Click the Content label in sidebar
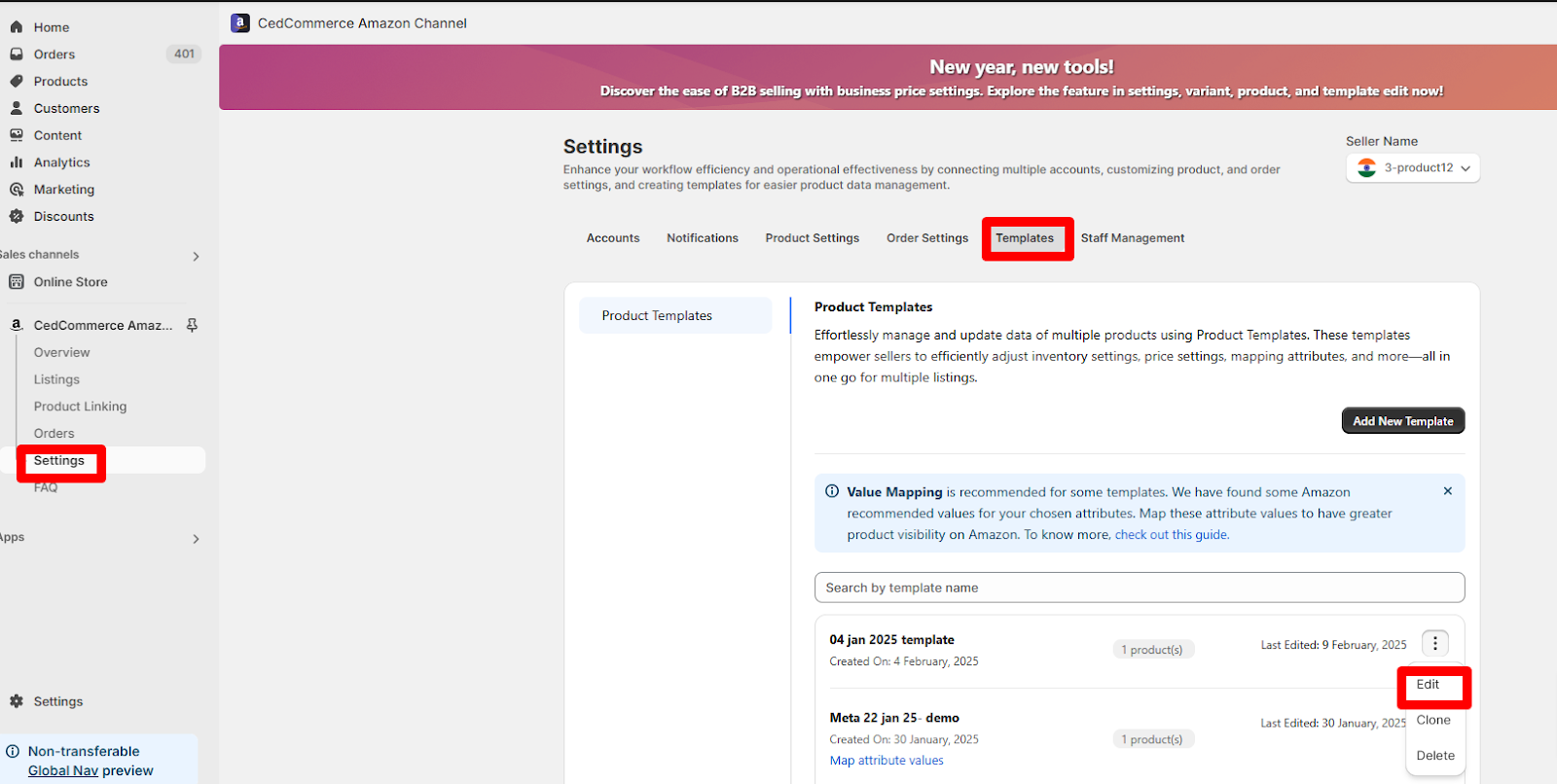The width and height of the screenshot is (1557, 784). [57, 135]
